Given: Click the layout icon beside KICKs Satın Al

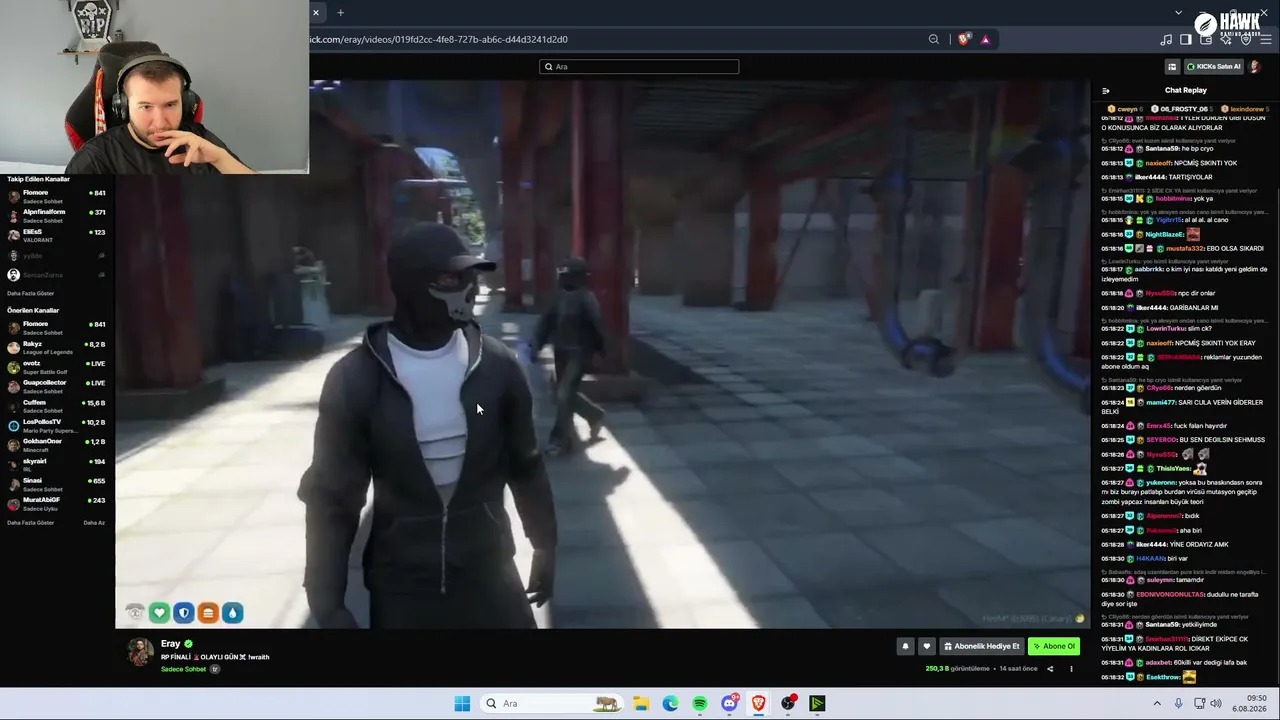Looking at the screenshot, I should 1172,67.
